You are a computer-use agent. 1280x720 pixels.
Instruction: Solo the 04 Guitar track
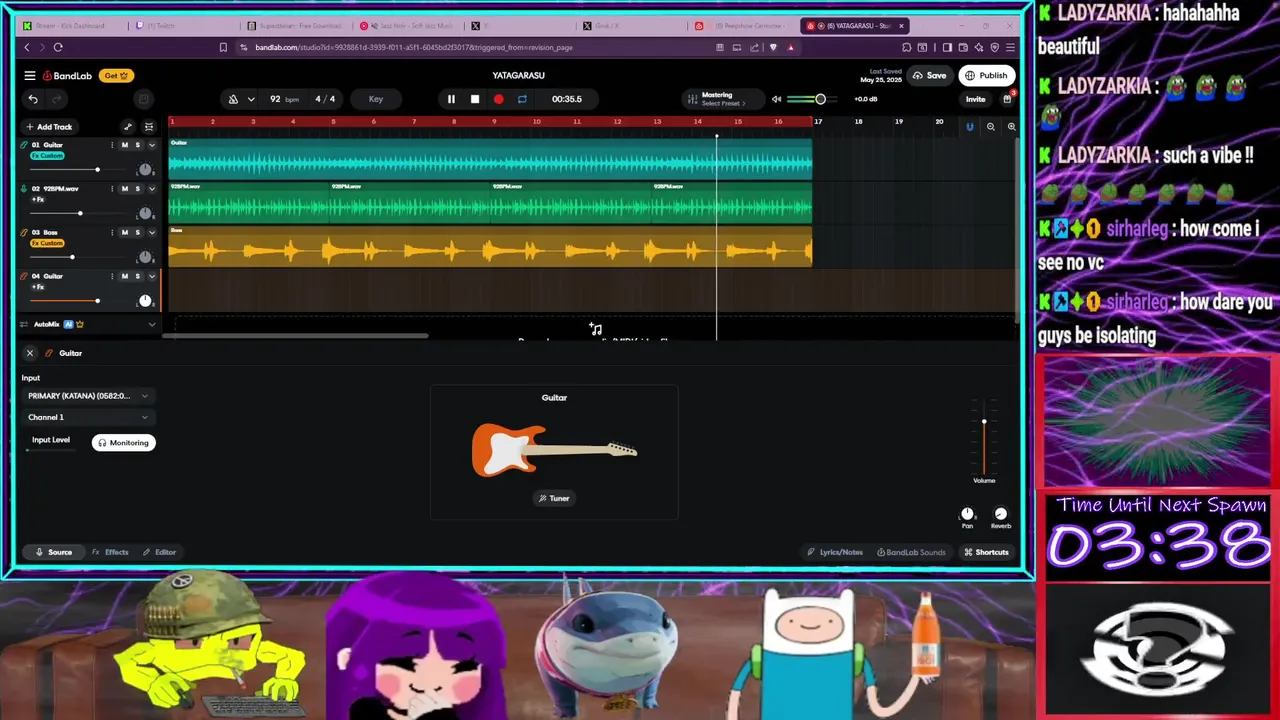[x=137, y=276]
